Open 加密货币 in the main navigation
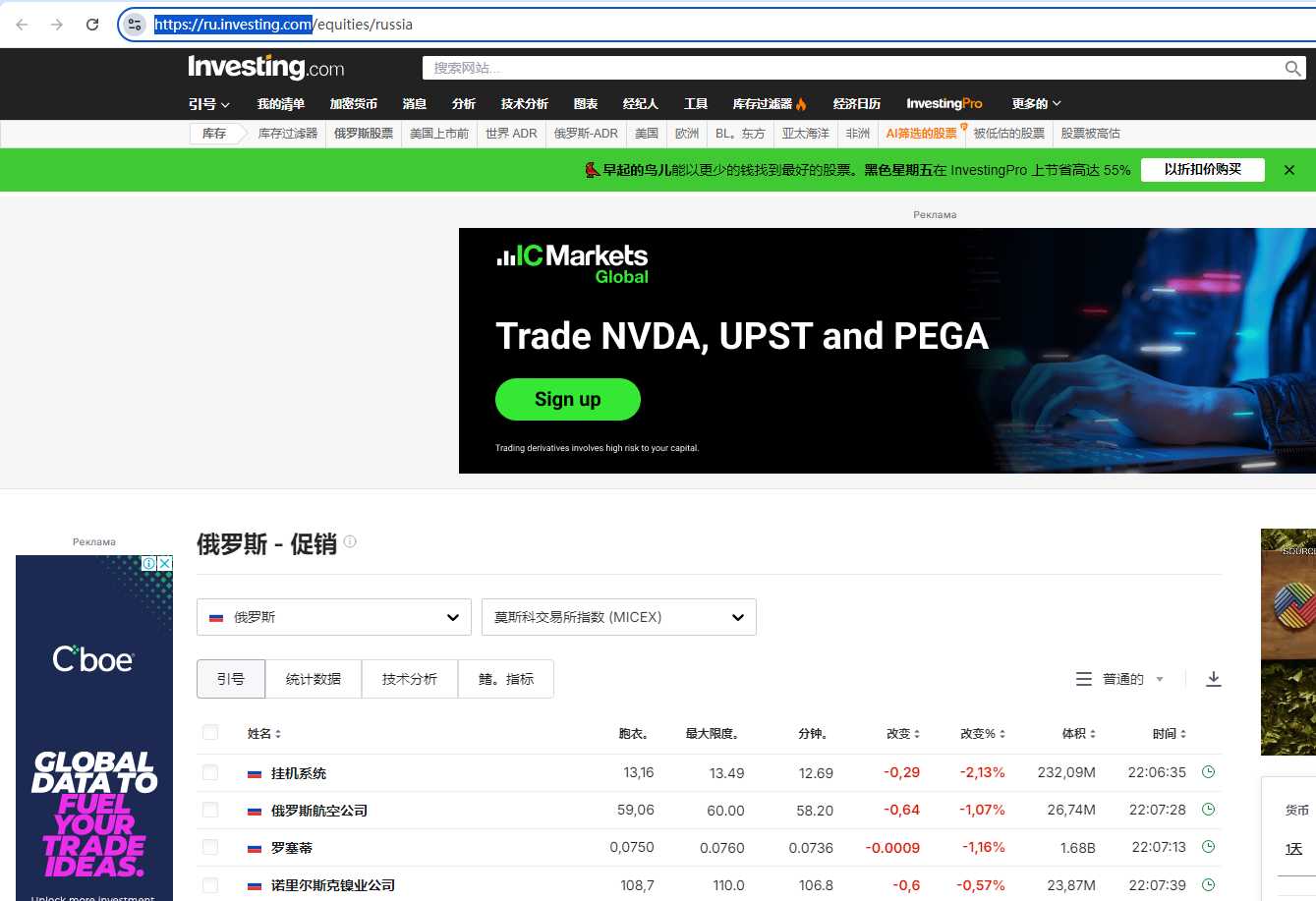The height and width of the screenshot is (901, 1316). point(354,104)
